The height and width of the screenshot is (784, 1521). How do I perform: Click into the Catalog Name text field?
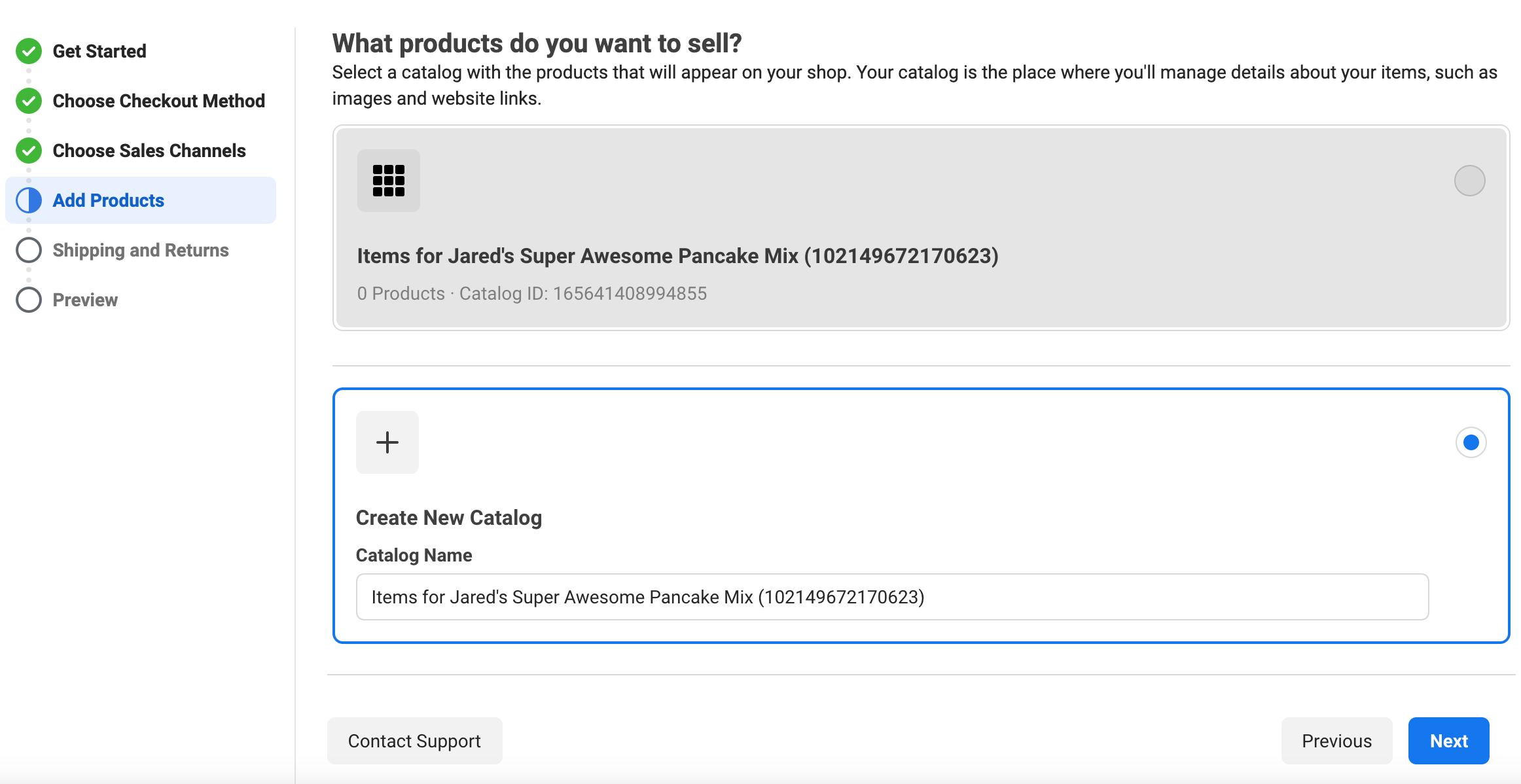891,597
